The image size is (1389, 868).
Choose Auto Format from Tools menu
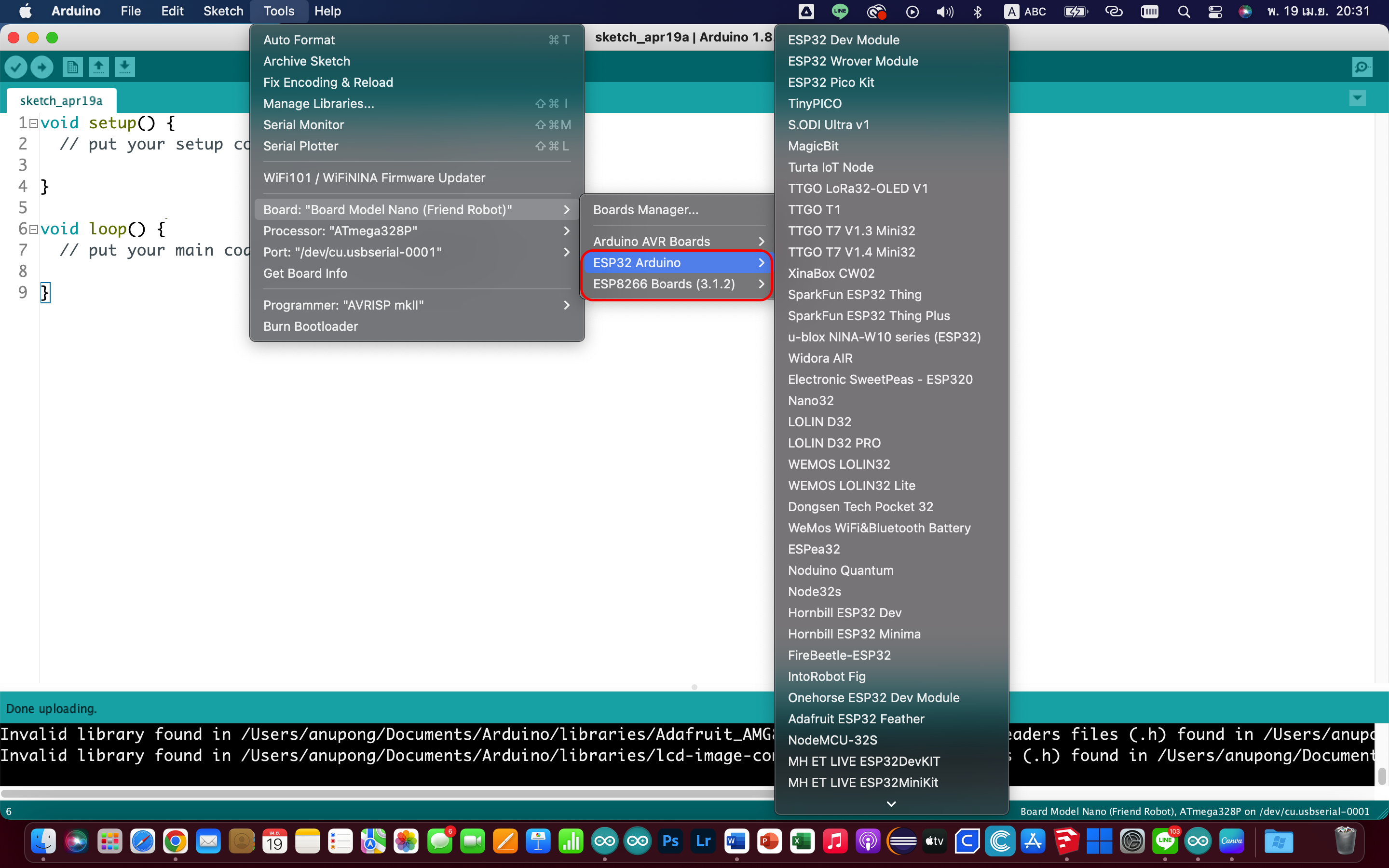[x=417, y=40]
